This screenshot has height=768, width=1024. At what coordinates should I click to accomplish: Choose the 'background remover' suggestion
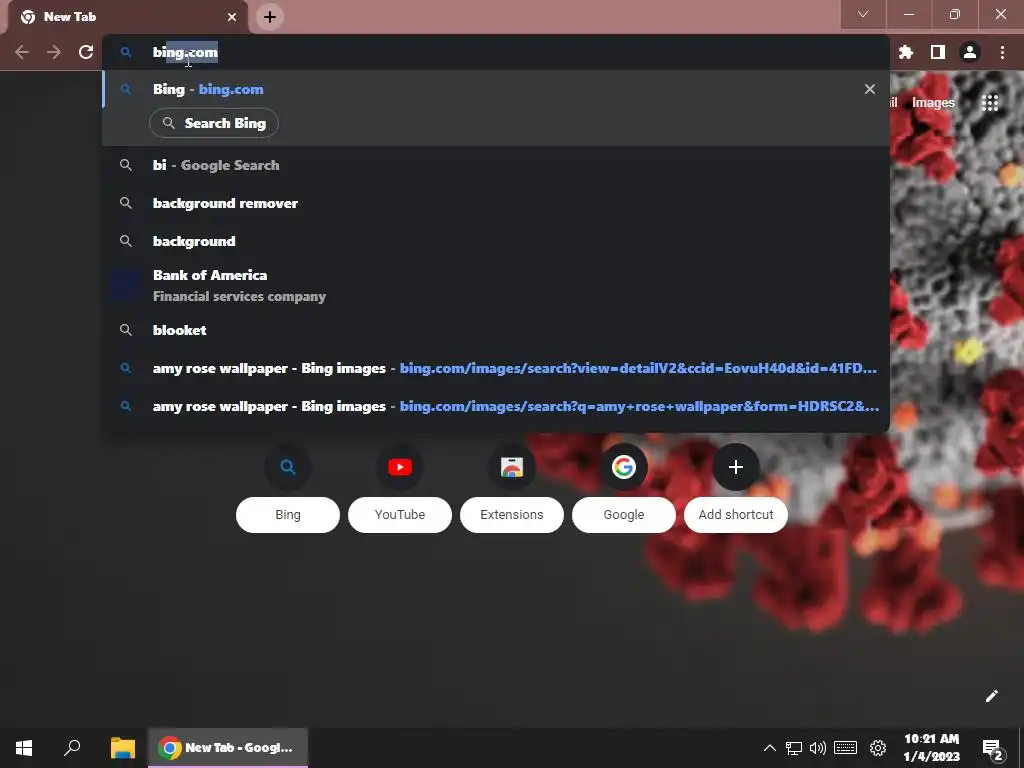(x=496, y=203)
